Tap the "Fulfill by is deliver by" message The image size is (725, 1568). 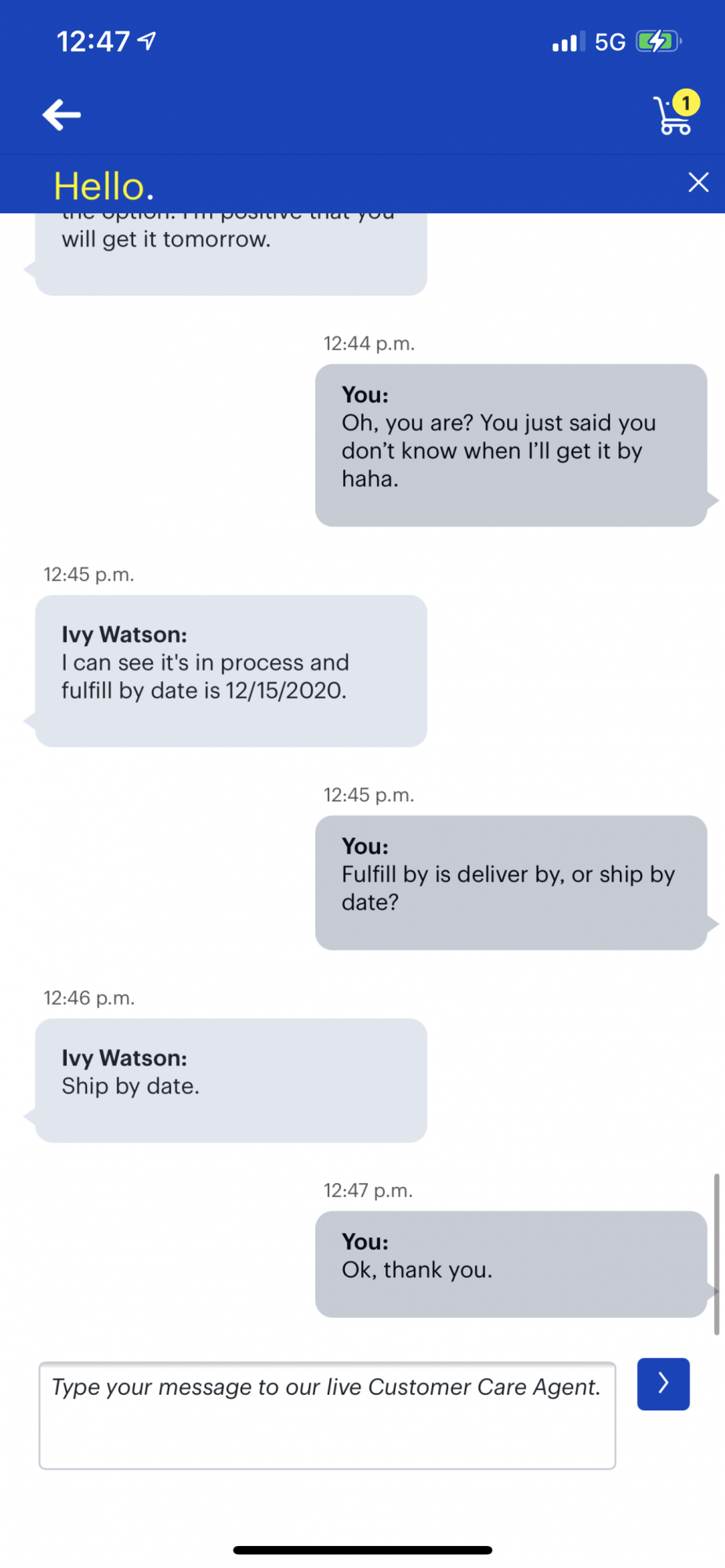coord(510,882)
